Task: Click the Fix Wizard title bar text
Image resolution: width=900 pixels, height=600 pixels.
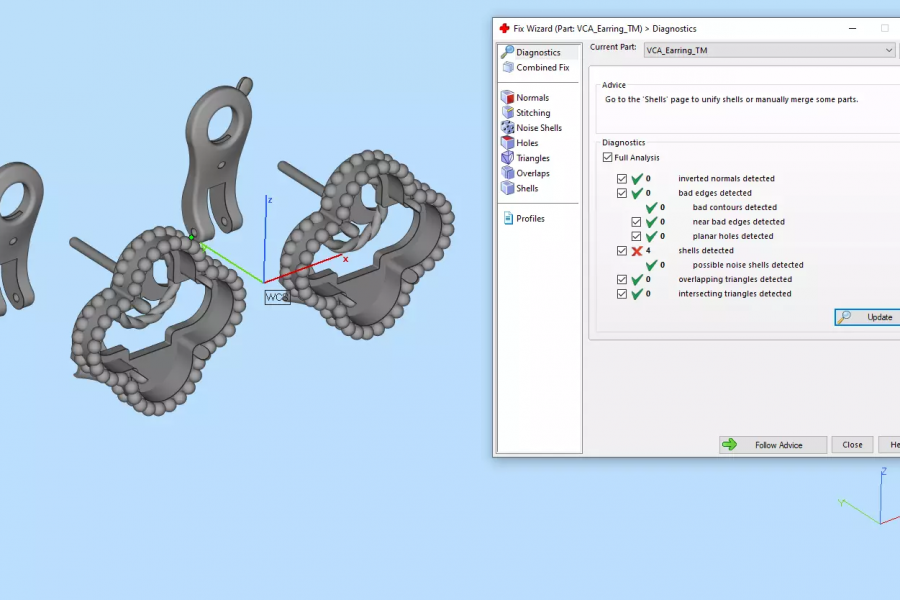Action: [x=604, y=29]
